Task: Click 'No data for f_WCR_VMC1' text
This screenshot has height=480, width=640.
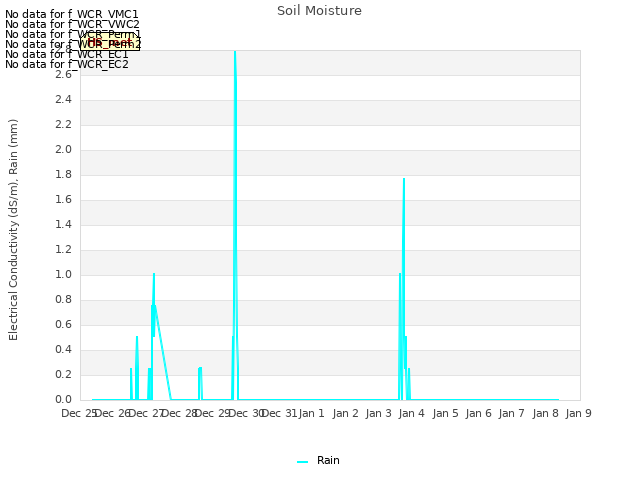Action: point(72,14)
